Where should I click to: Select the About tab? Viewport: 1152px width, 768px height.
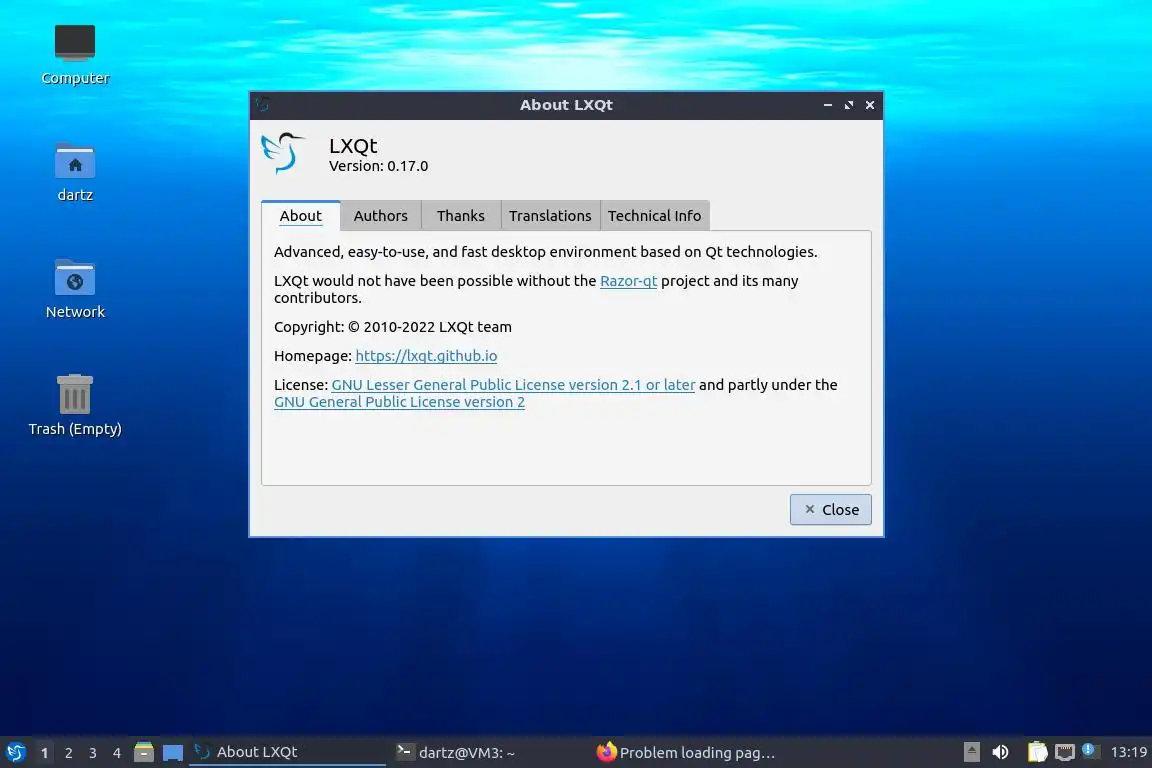tap(300, 215)
